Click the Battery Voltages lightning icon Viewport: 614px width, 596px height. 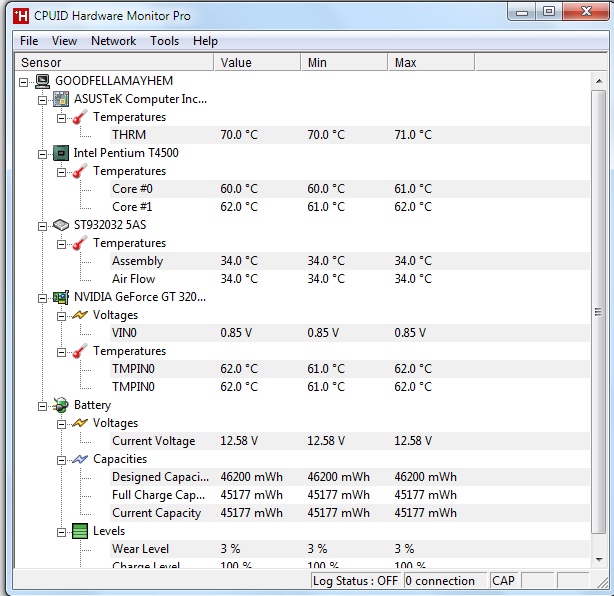(80, 423)
